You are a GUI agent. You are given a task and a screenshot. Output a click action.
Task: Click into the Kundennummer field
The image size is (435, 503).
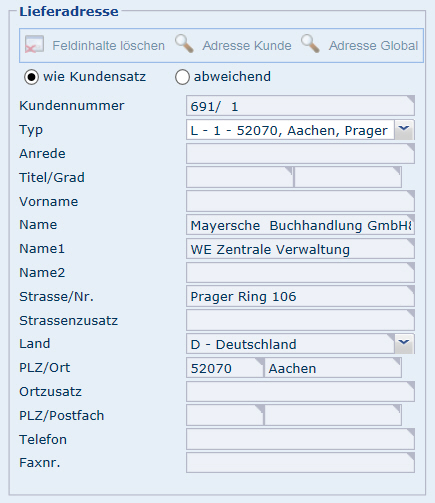click(x=300, y=106)
